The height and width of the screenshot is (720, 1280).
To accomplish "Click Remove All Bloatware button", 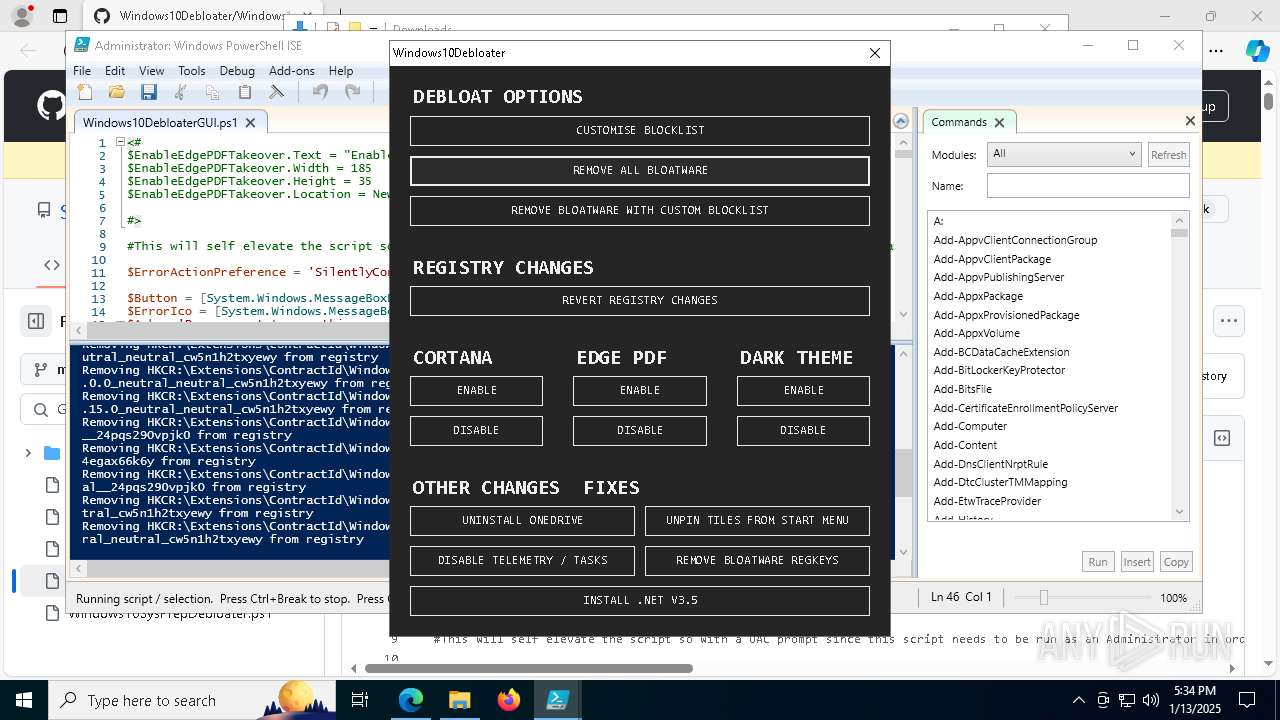I will [640, 170].
